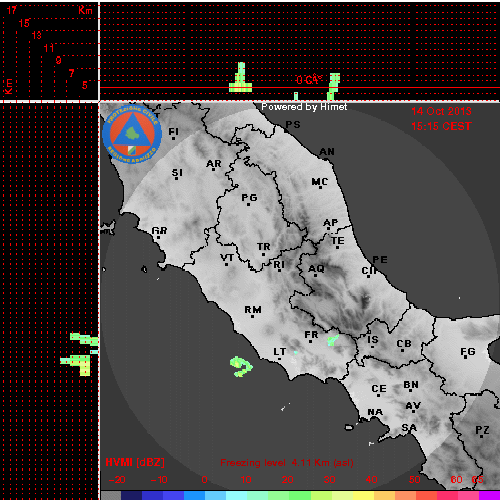Click the 'RM' city marker
Image resolution: width=500 pixels, height=500 pixels.
[253, 311]
